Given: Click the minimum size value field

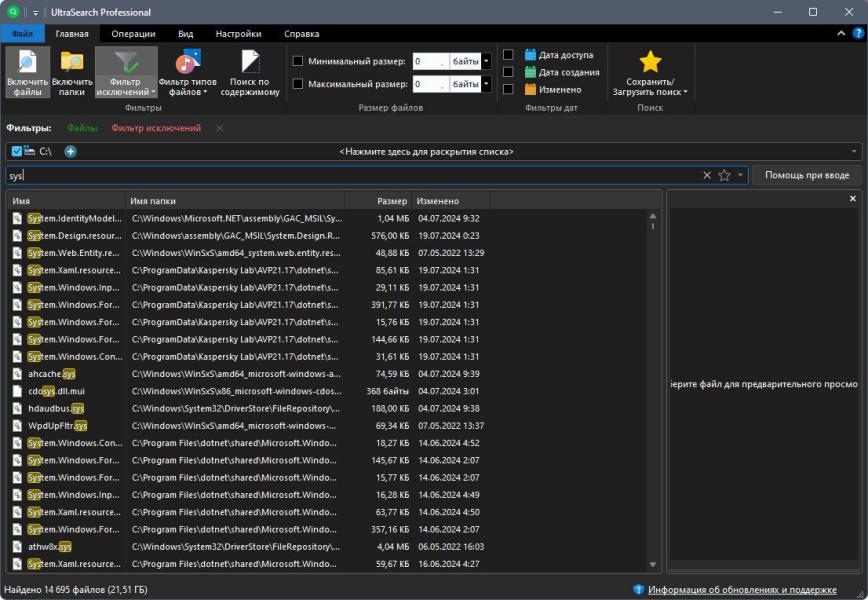Looking at the screenshot, I should click(x=431, y=61).
